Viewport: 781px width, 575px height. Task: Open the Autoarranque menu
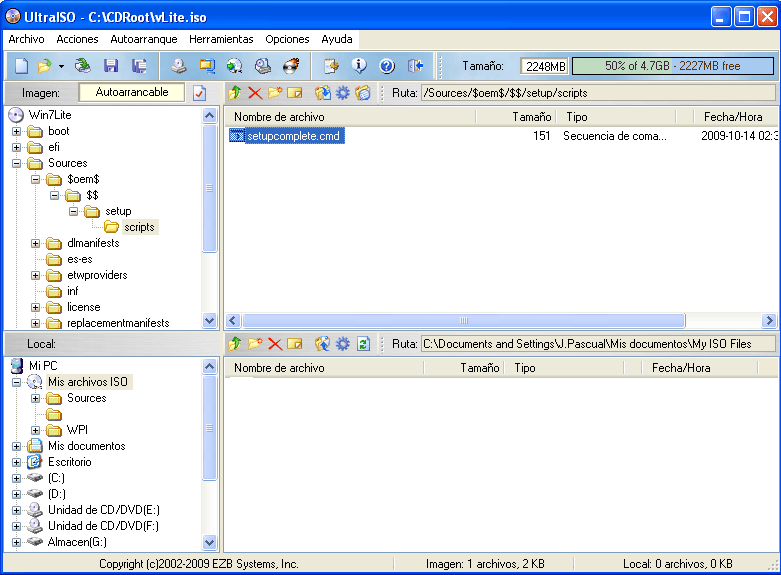pyautogui.click(x=144, y=39)
